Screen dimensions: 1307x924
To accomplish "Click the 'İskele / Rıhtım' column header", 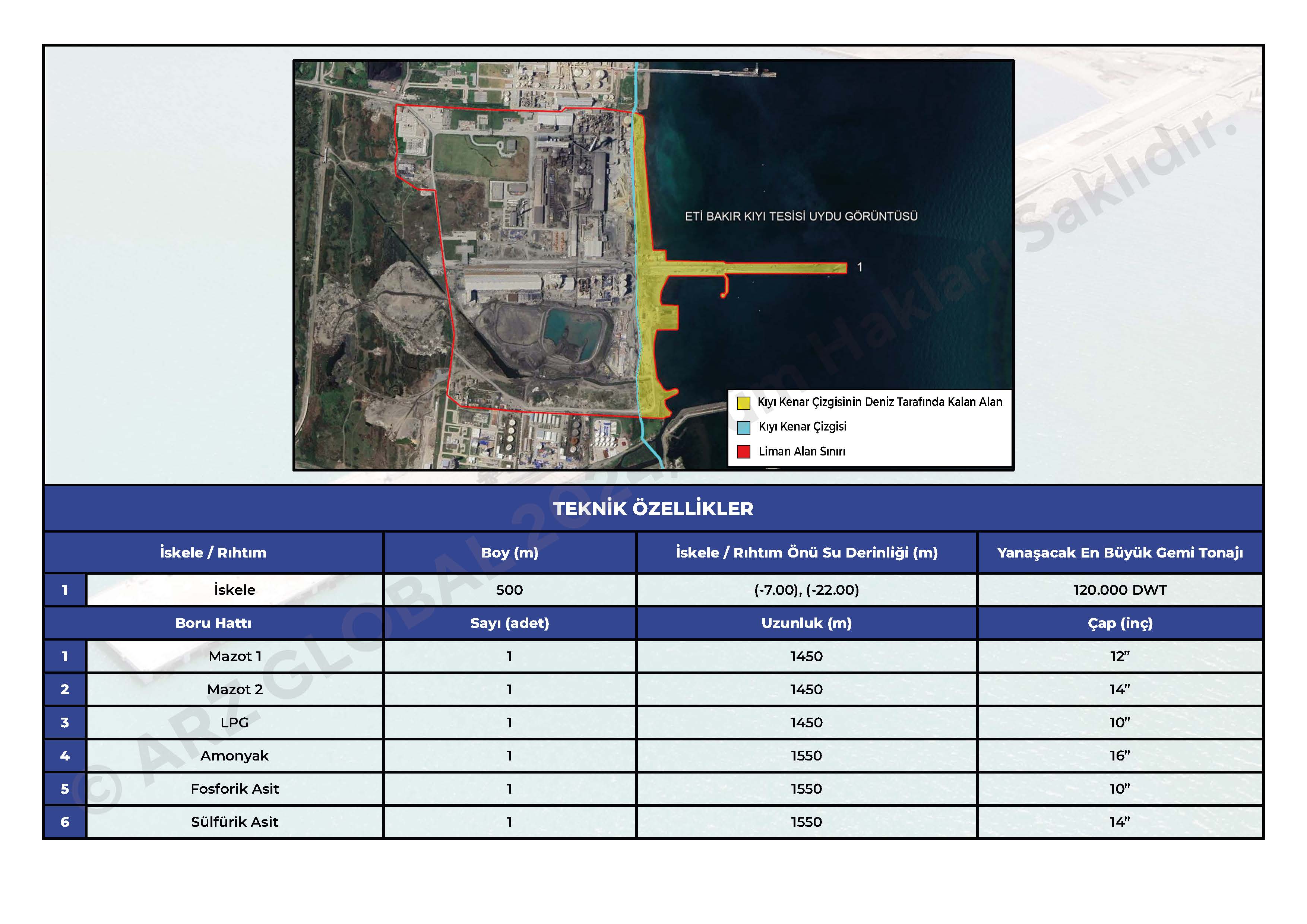I will point(213,552).
